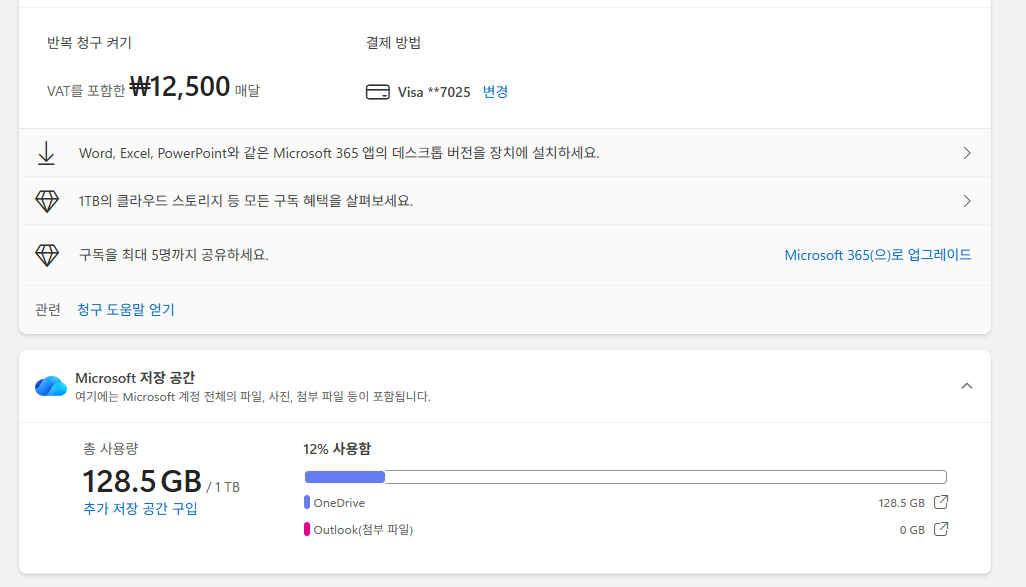Click the 변경 link for payment method

pyautogui.click(x=495, y=92)
